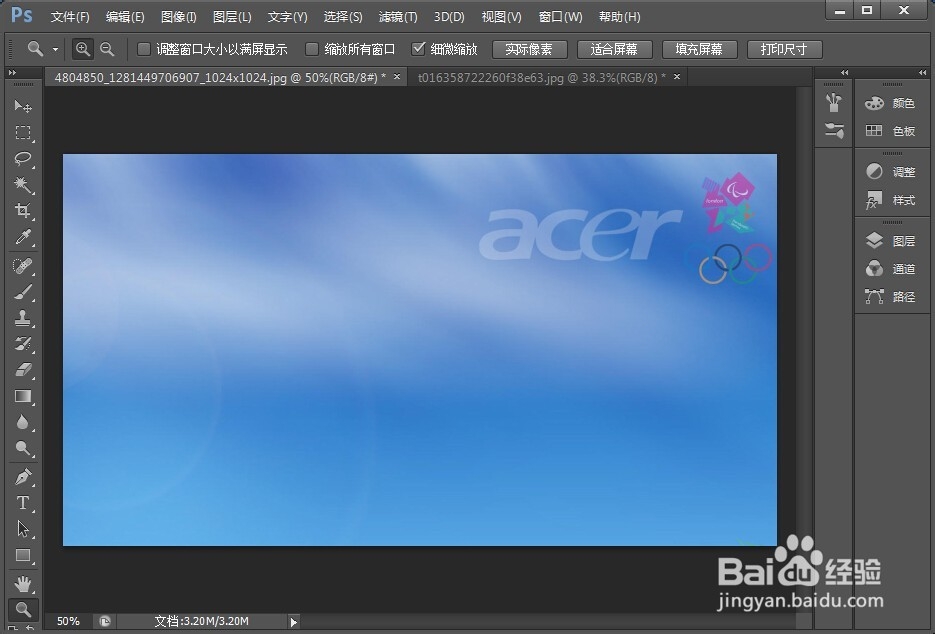Image resolution: width=935 pixels, height=634 pixels.
Task: Collapse the right panel dock with double arrows
Action: tap(921, 72)
